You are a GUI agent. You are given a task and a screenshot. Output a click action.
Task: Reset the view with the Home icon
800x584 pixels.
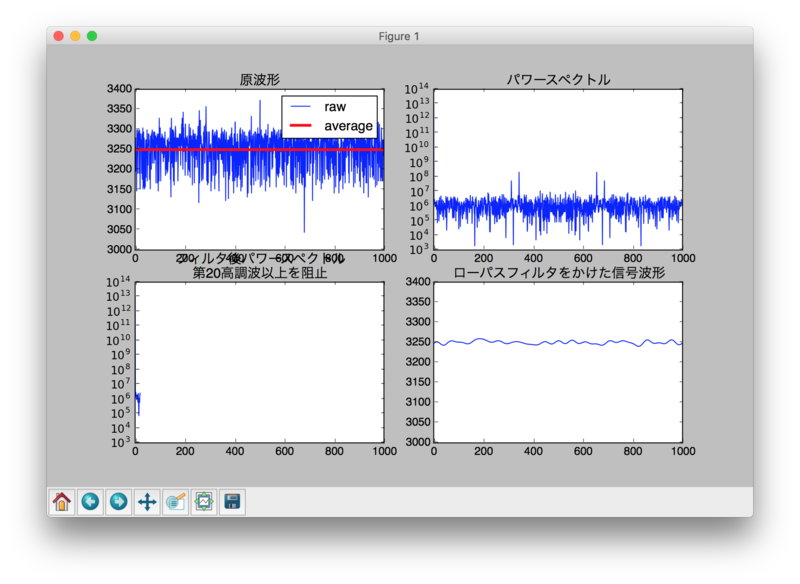click(x=62, y=502)
